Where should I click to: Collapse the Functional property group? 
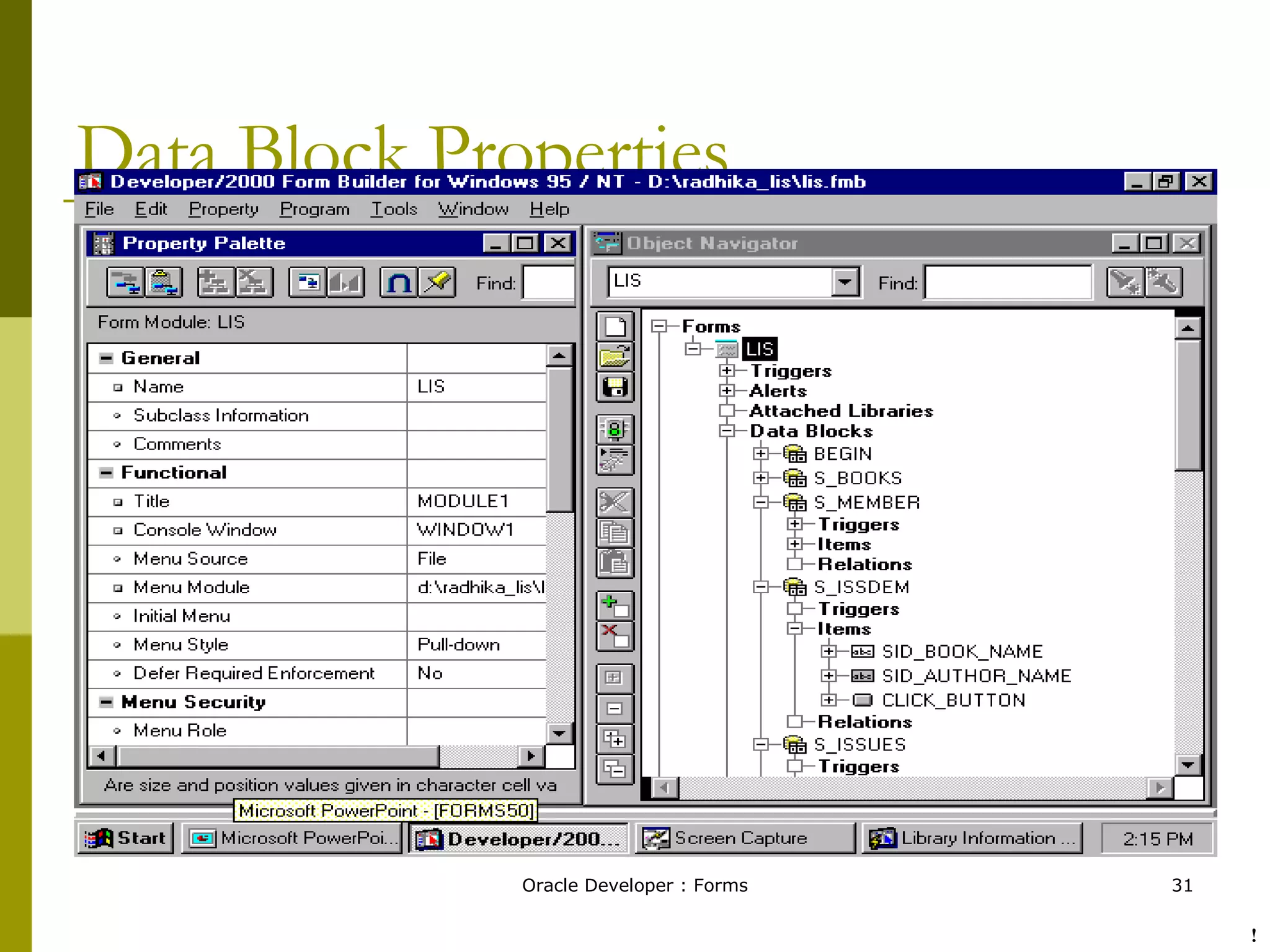pyautogui.click(x=106, y=473)
